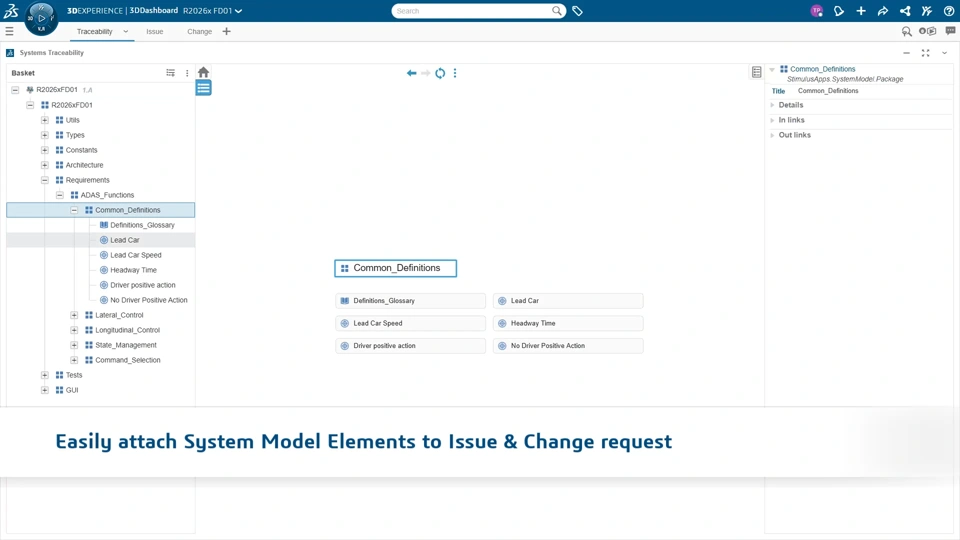
Task: Click the Definitions_Glossary diagram card
Action: click(410, 301)
